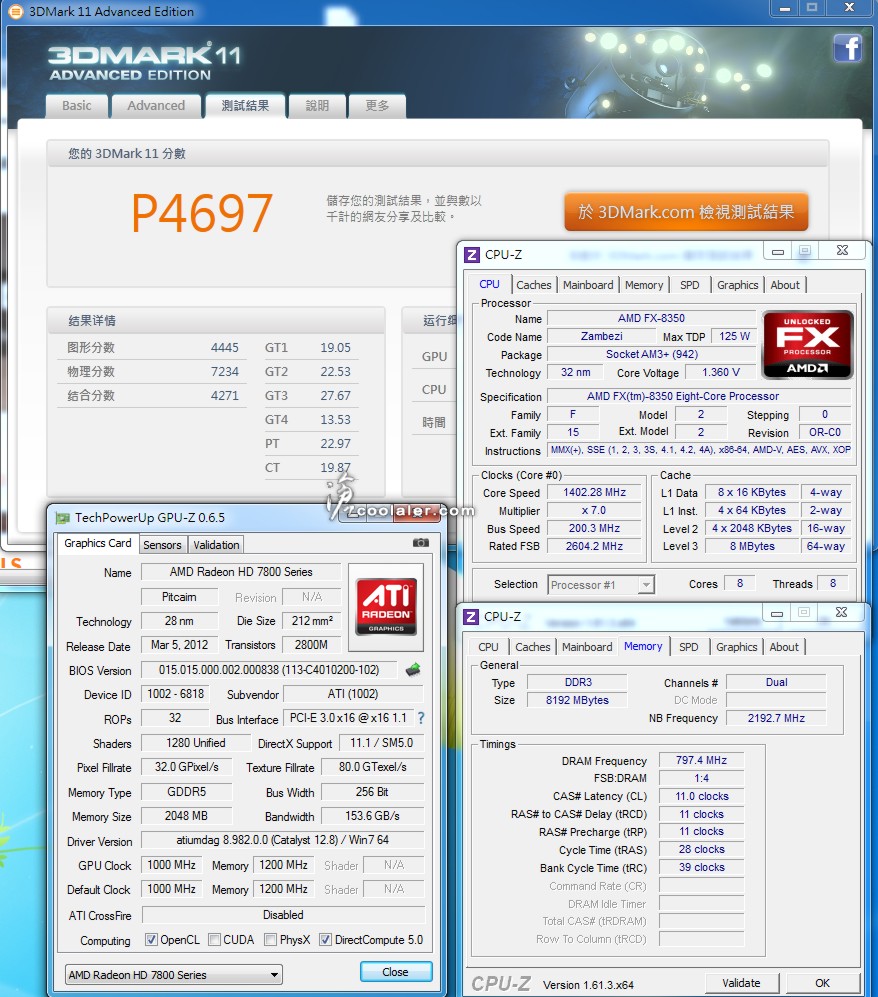The width and height of the screenshot is (878, 997).
Task: Click the GPU-Z title bar app icon
Action: coord(62,518)
